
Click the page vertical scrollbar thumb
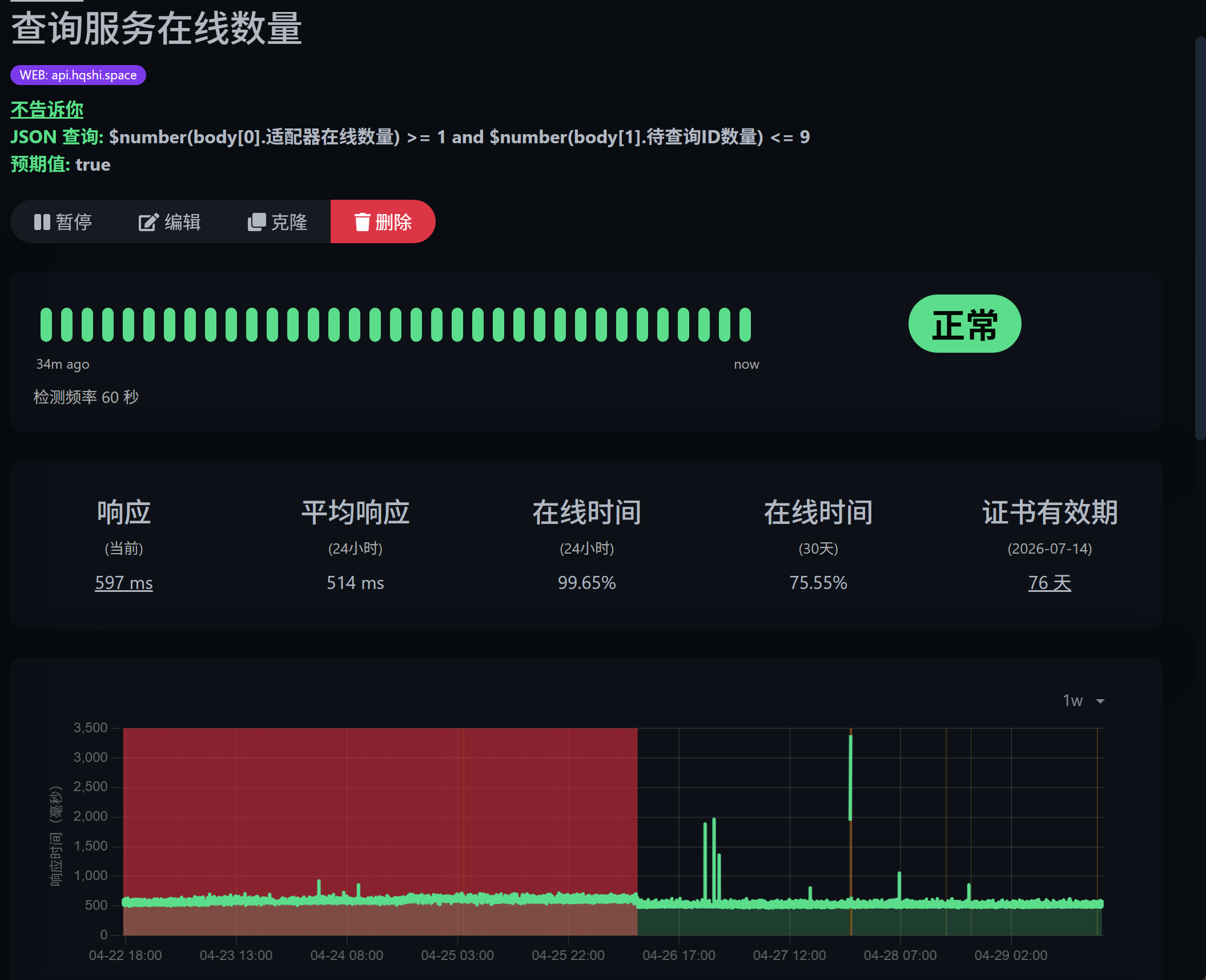coord(1200,239)
